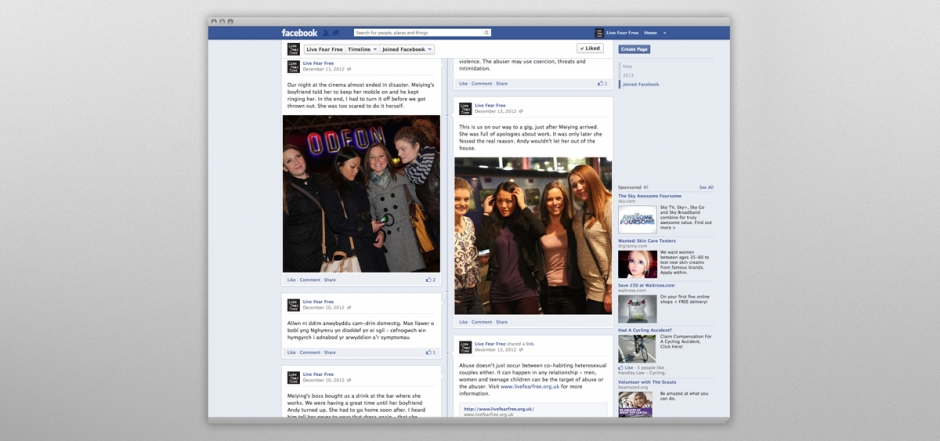This screenshot has width=940, height=441.
Task: Open Volunteer with The Scouts ad
Action: coord(647,382)
